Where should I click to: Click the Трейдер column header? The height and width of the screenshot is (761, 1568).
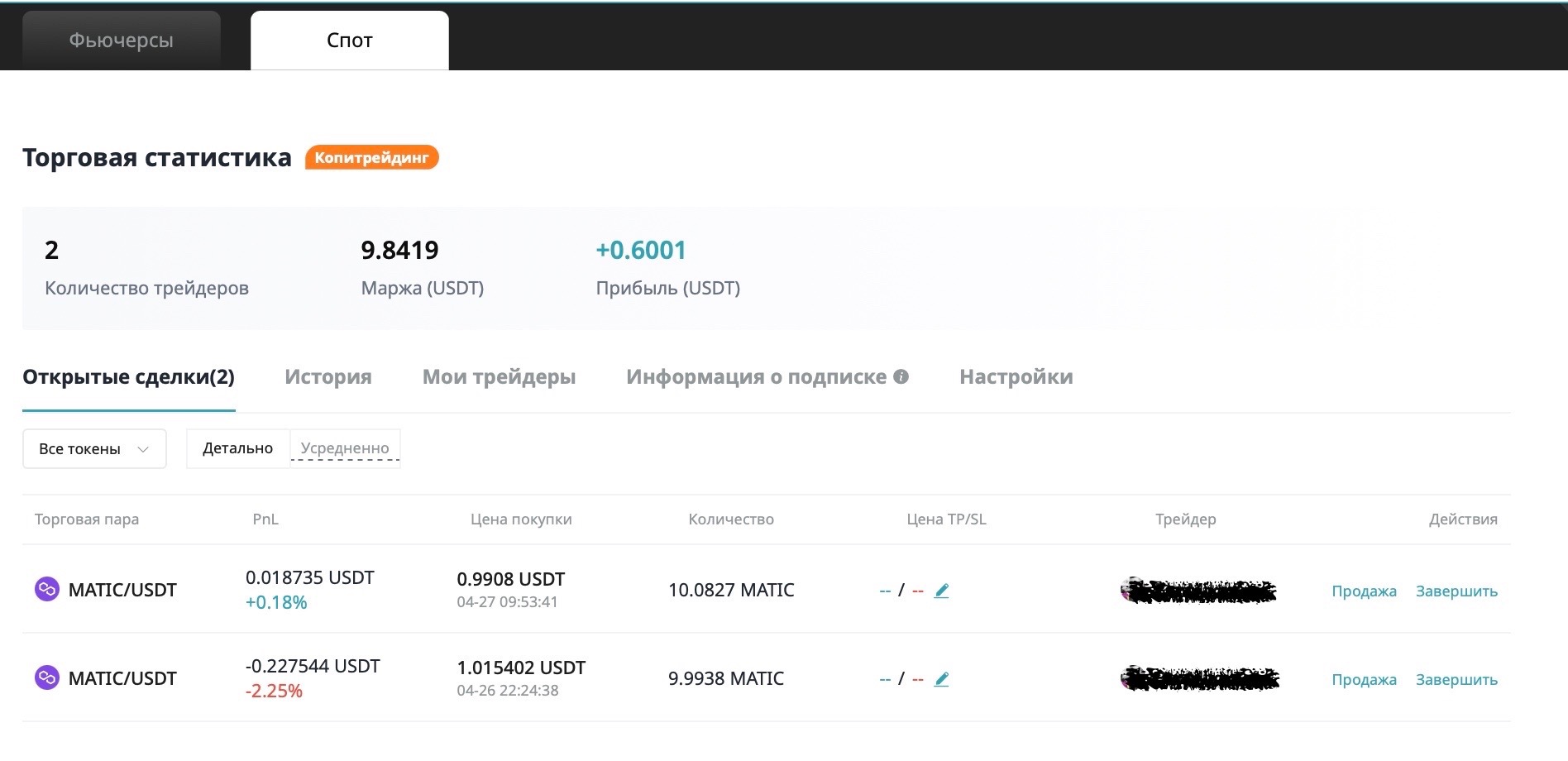point(1186,519)
